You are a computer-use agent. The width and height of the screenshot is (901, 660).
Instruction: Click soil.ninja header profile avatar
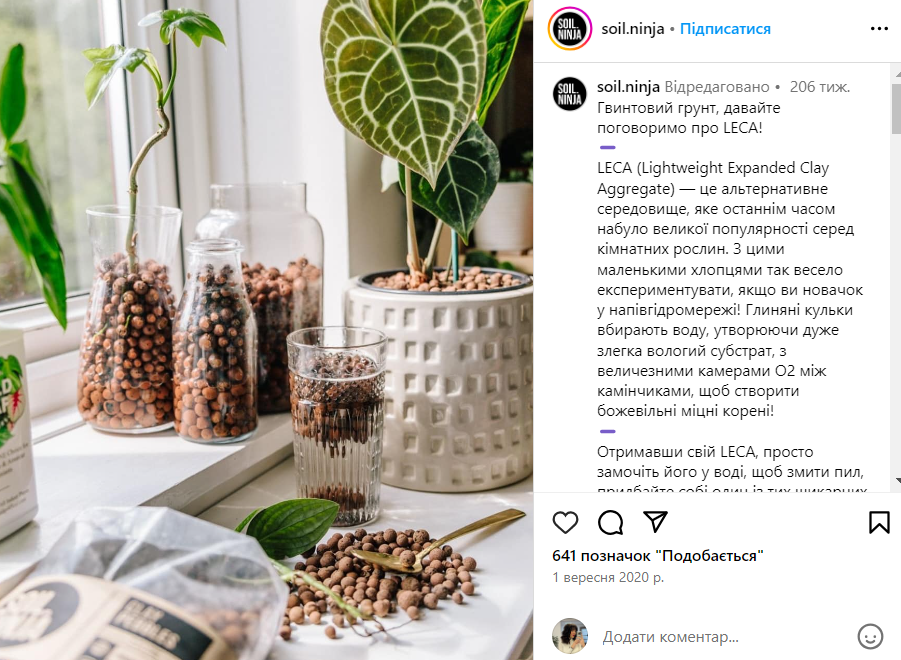[569, 29]
